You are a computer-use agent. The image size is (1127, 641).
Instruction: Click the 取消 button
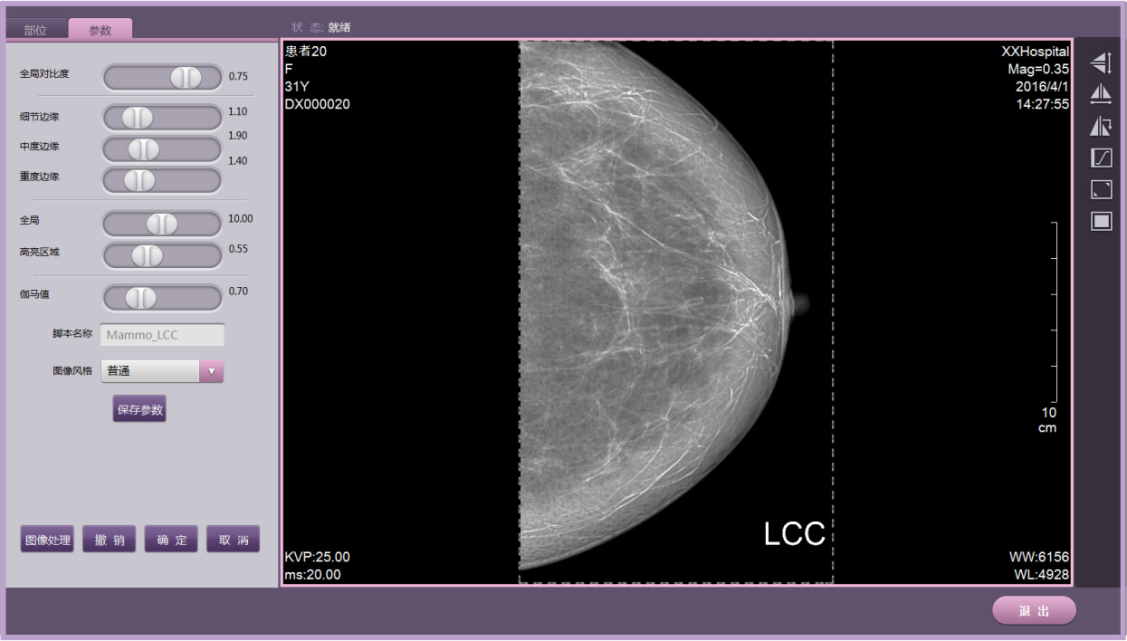tap(233, 540)
